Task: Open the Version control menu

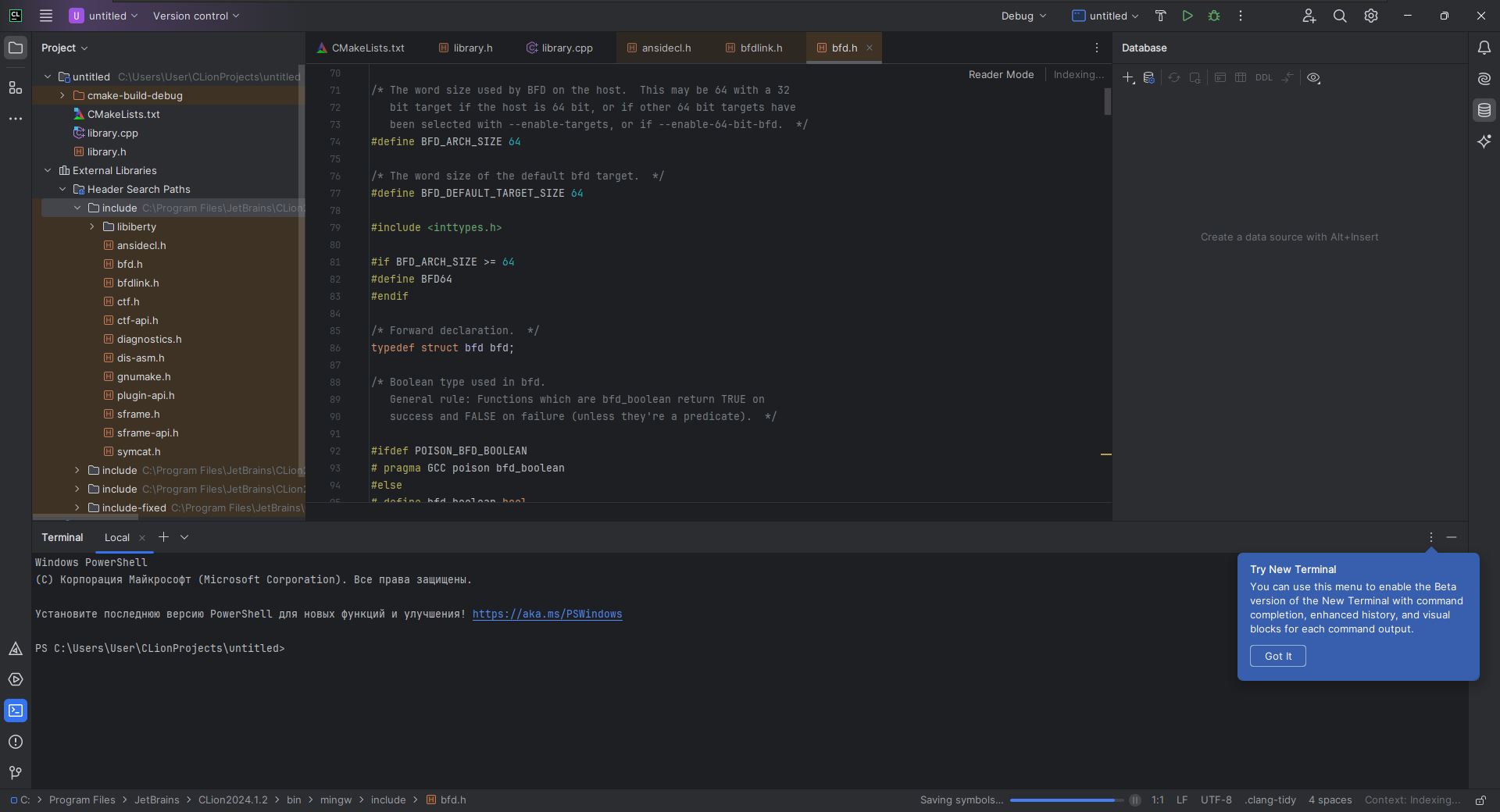Action: pyautogui.click(x=196, y=16)
